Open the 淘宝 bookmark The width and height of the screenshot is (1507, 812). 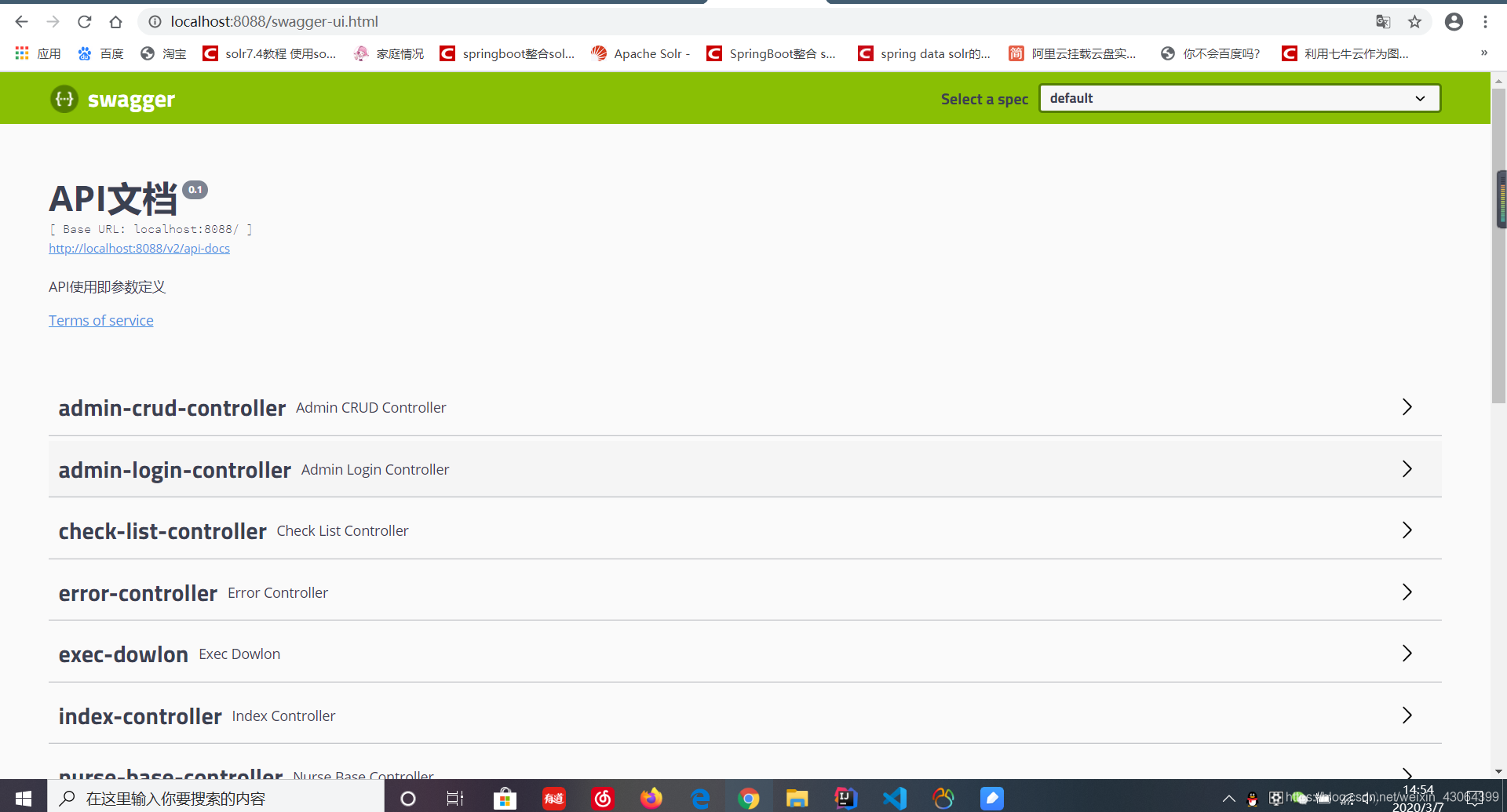tap(163, 53)
